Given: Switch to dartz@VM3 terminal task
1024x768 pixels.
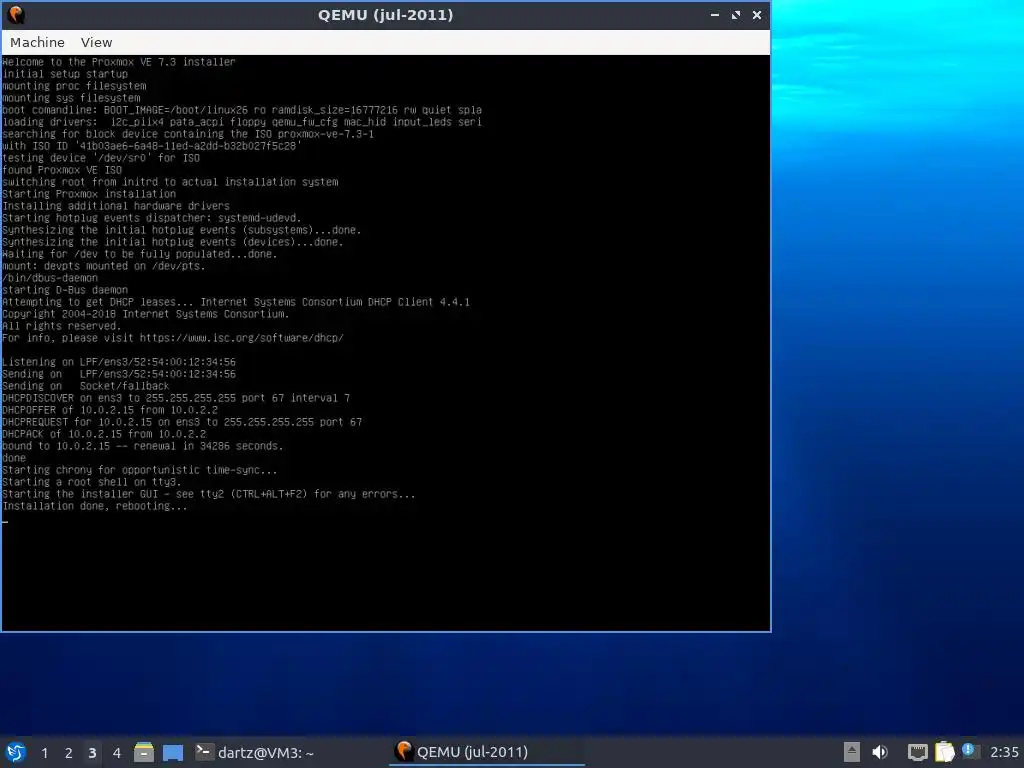Looking at the screenshot, I should [255, 752].
